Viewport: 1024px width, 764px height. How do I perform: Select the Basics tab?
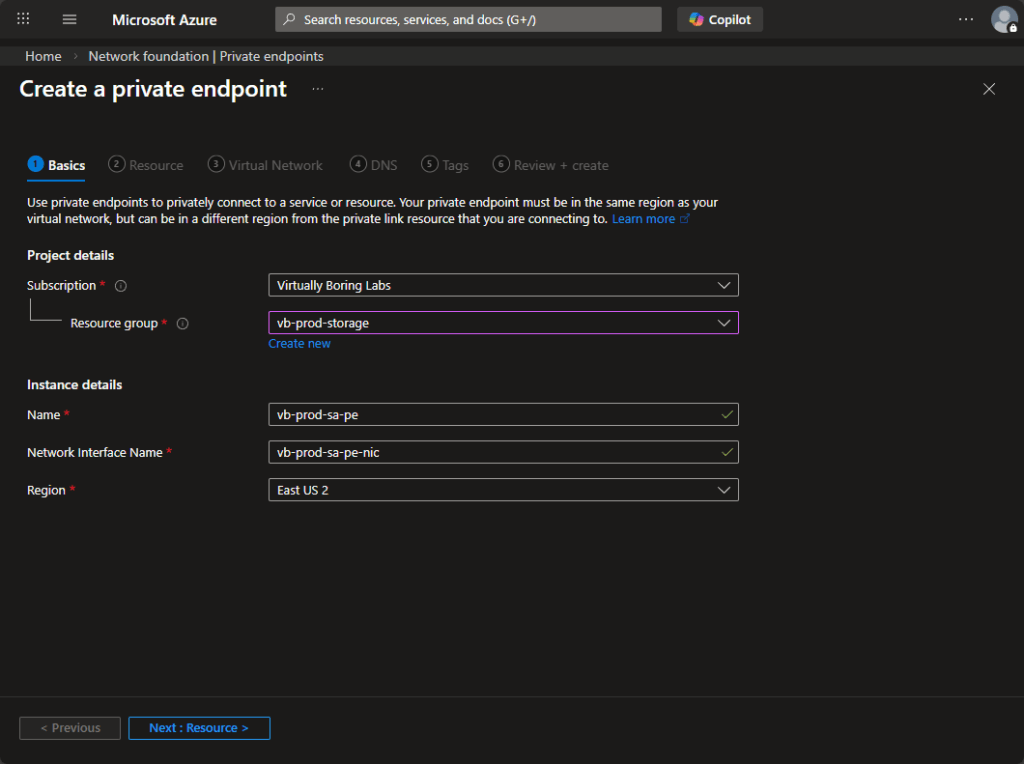56,165
